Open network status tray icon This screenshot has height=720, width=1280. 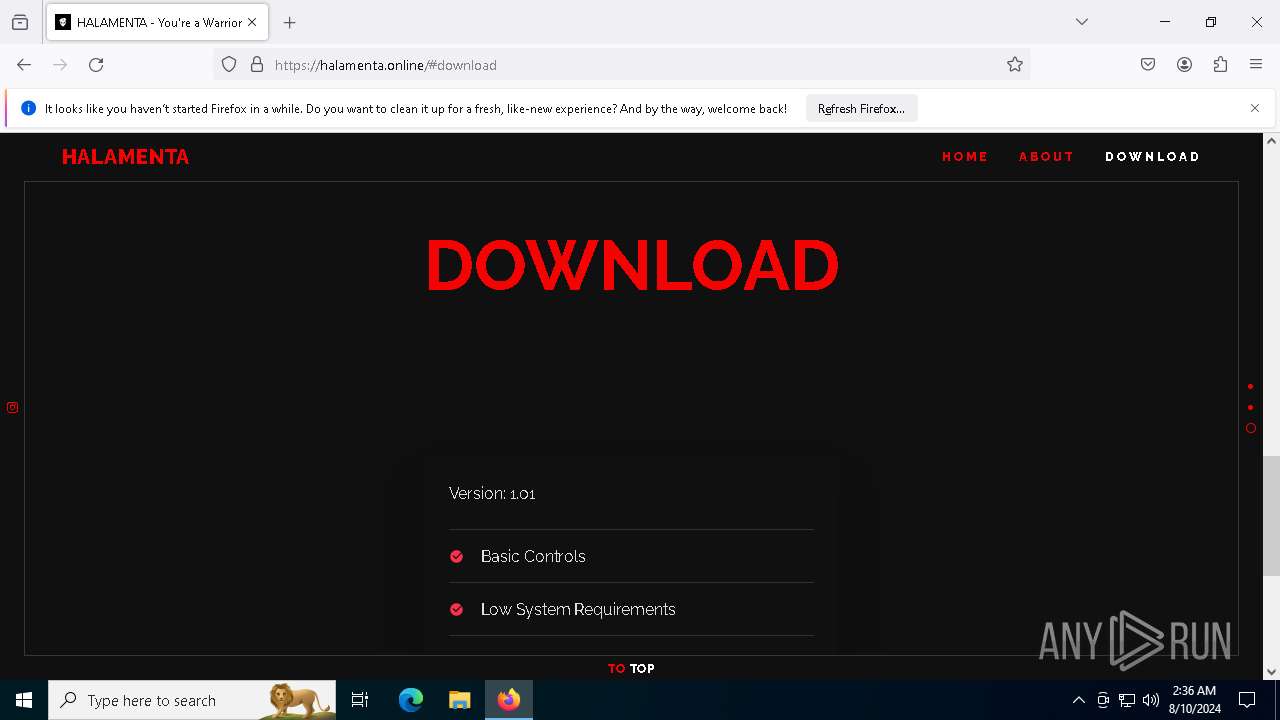pos(1127,700)
